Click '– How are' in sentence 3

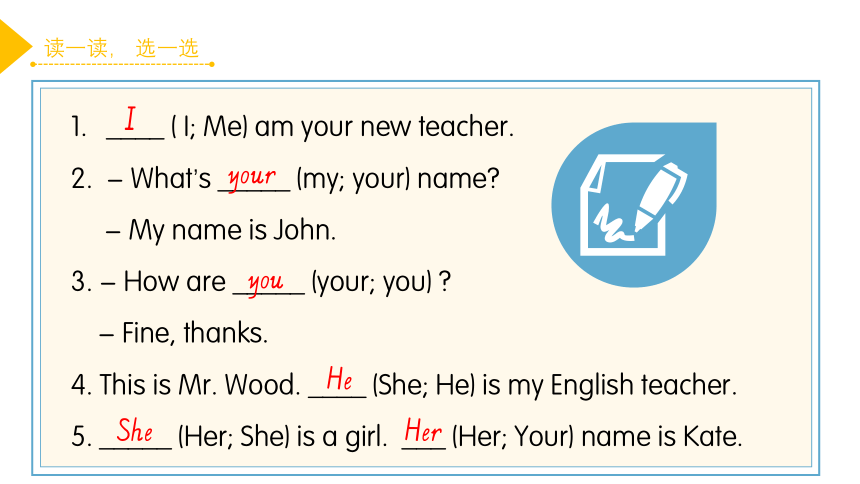tap(163, 282)
